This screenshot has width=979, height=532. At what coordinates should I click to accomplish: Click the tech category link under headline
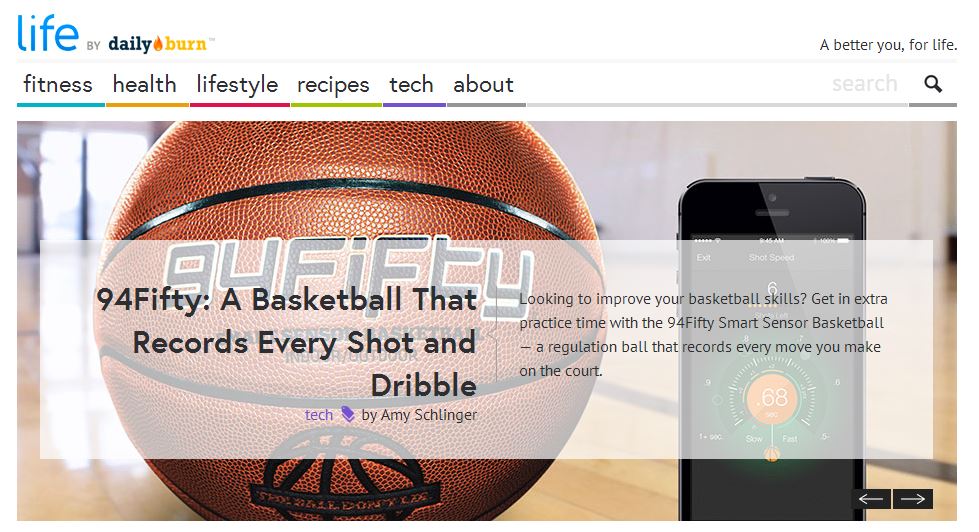tap(318, 415)
